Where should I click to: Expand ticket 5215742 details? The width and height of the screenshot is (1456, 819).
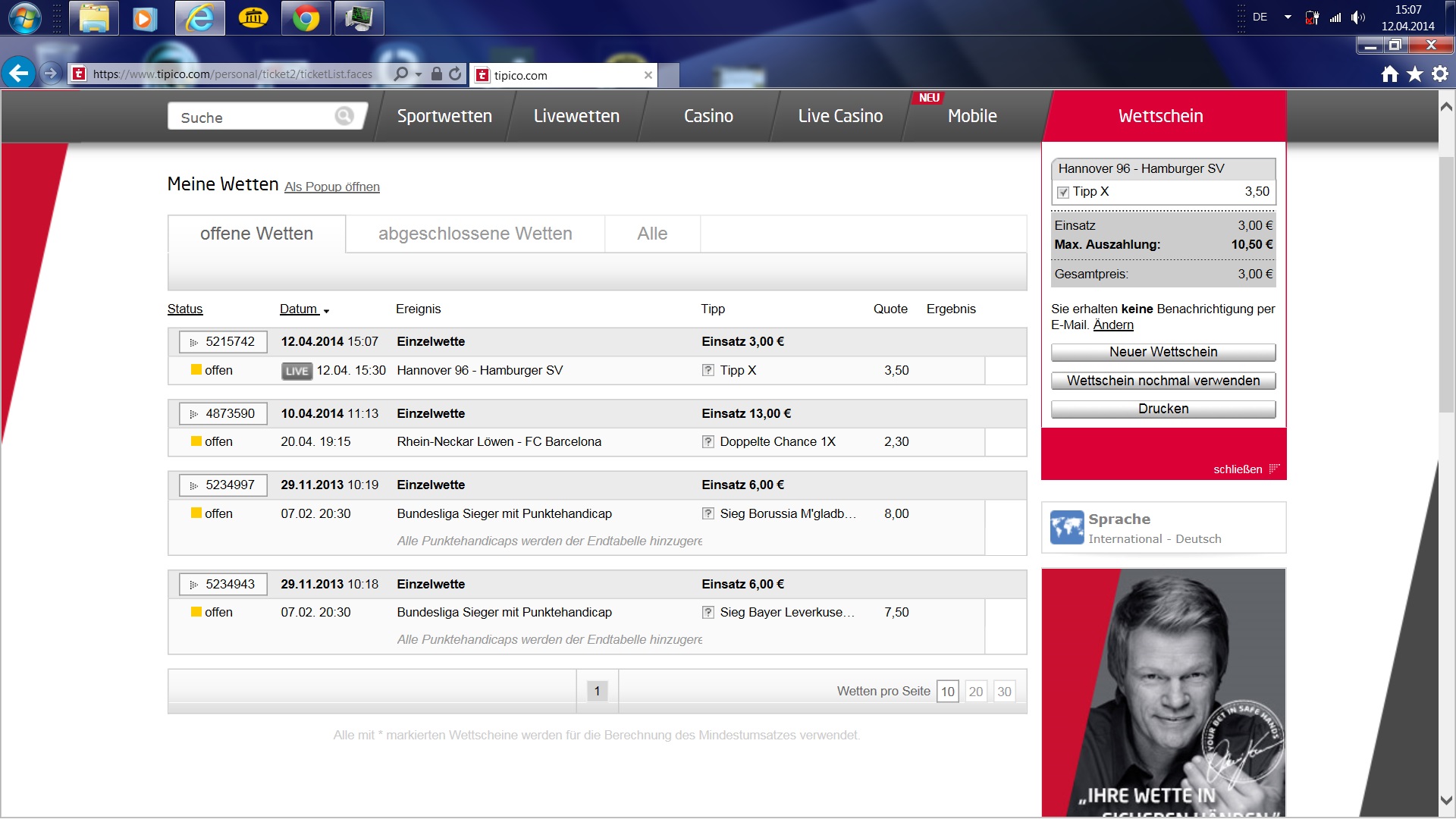(x=223, y=342)
